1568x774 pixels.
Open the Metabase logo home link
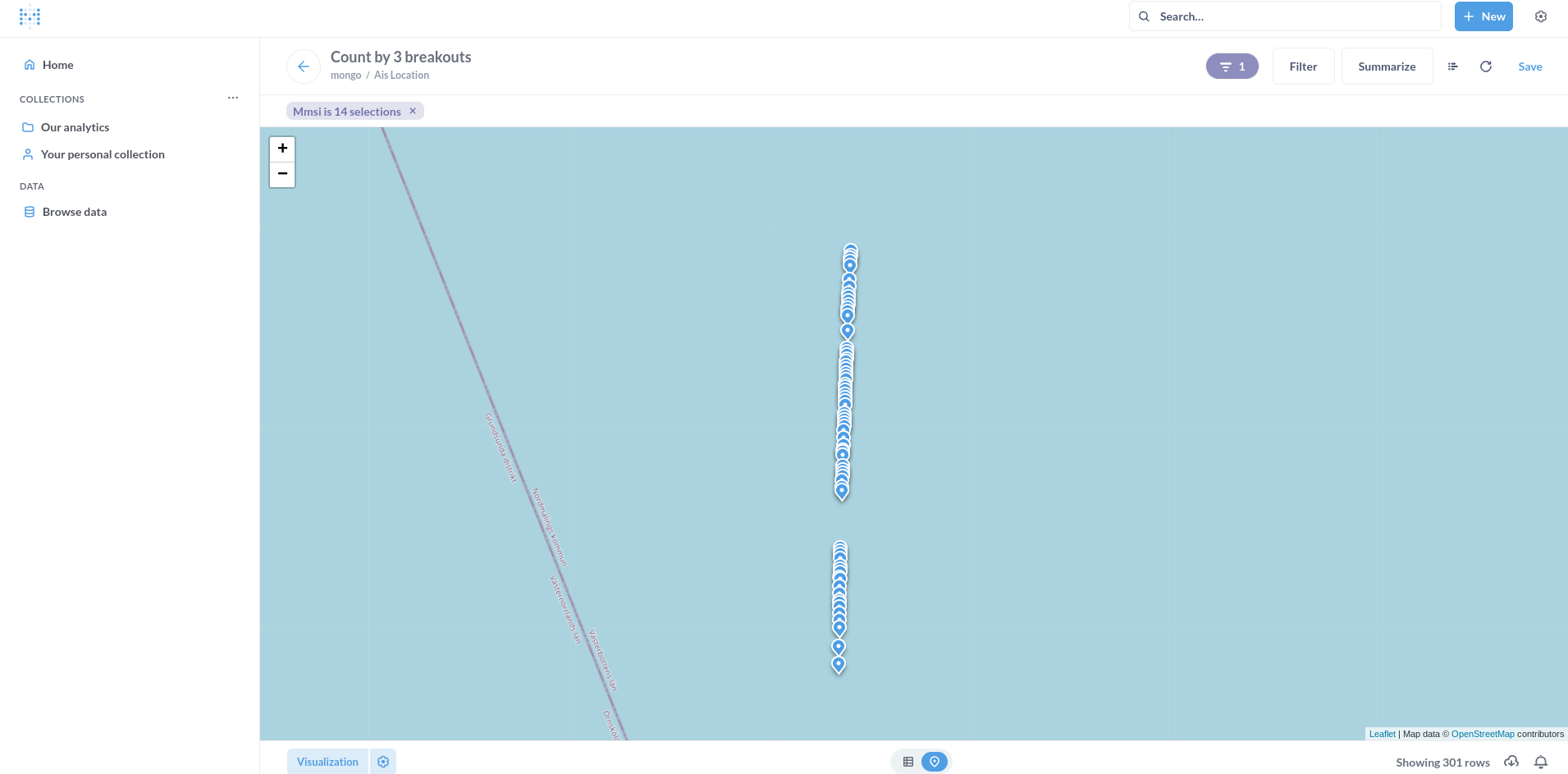(30, 16)
